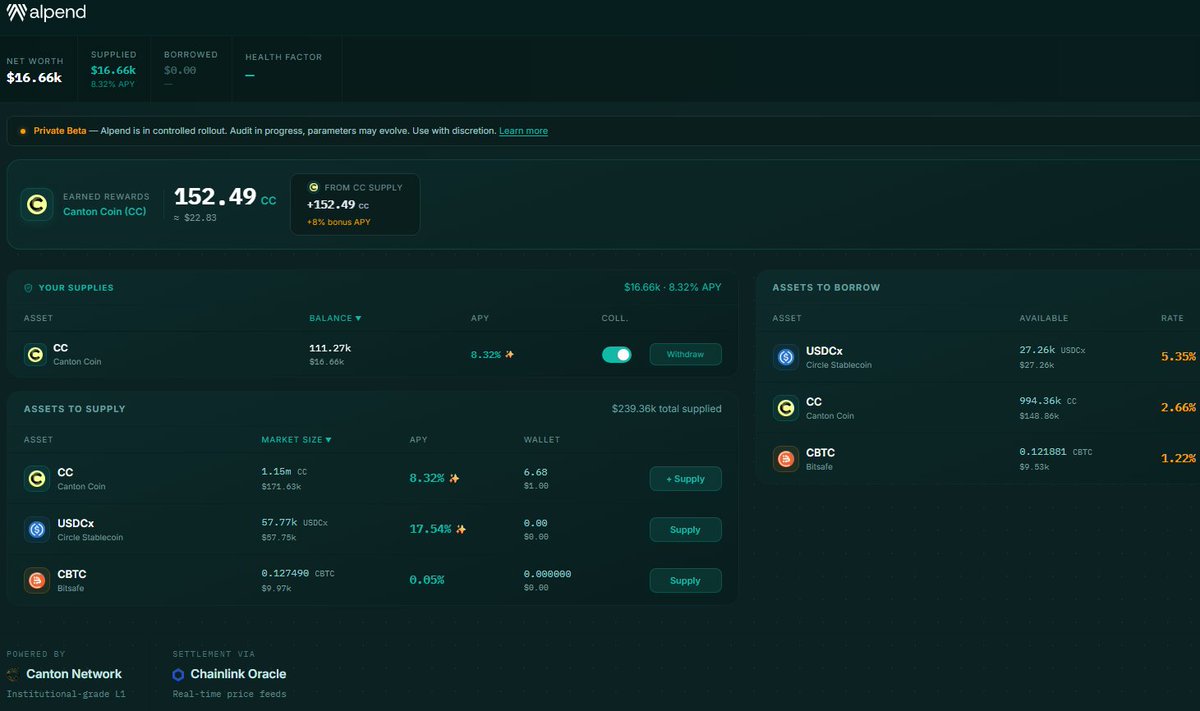Click the 0.05% CBTC supply APY
Screen dimensions: 1200x711
point(427,580)
